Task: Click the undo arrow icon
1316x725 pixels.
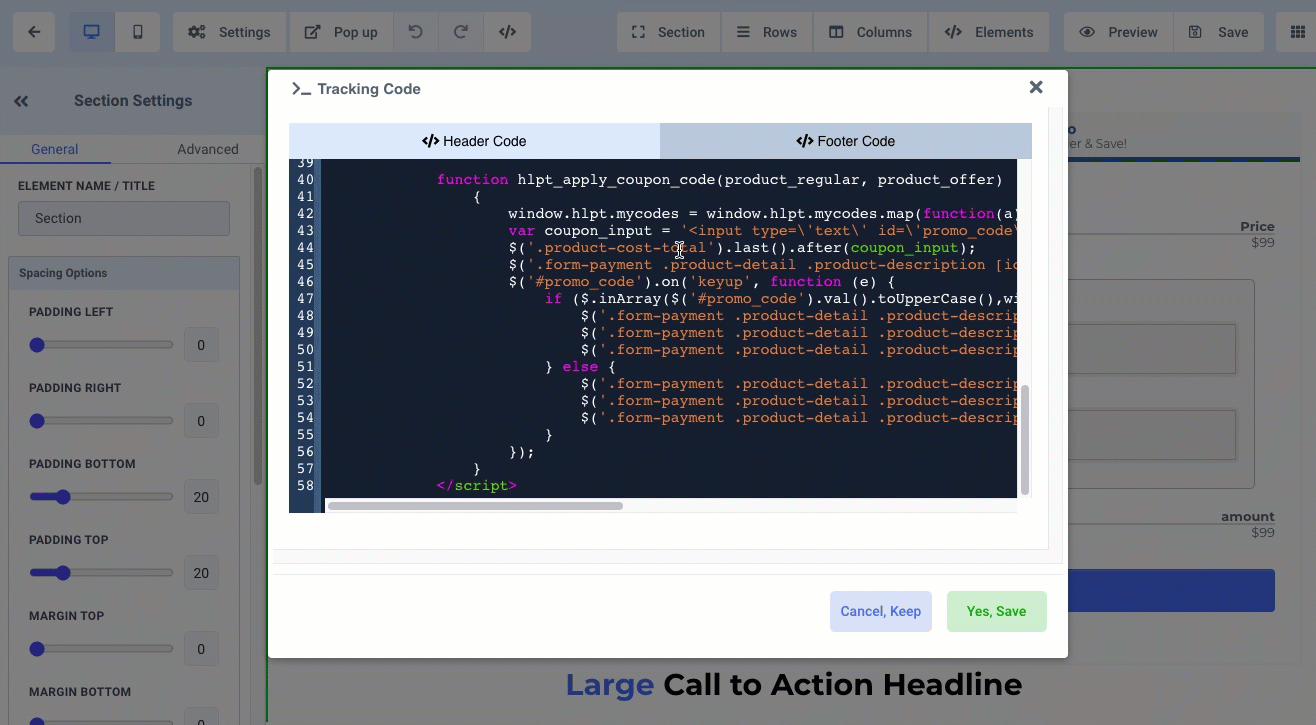Action: coord(415,32)
